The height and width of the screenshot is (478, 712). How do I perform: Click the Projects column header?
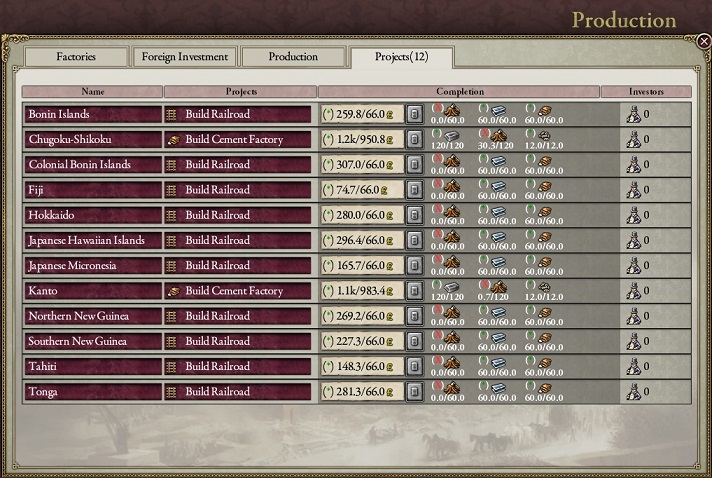pos(240,92)
